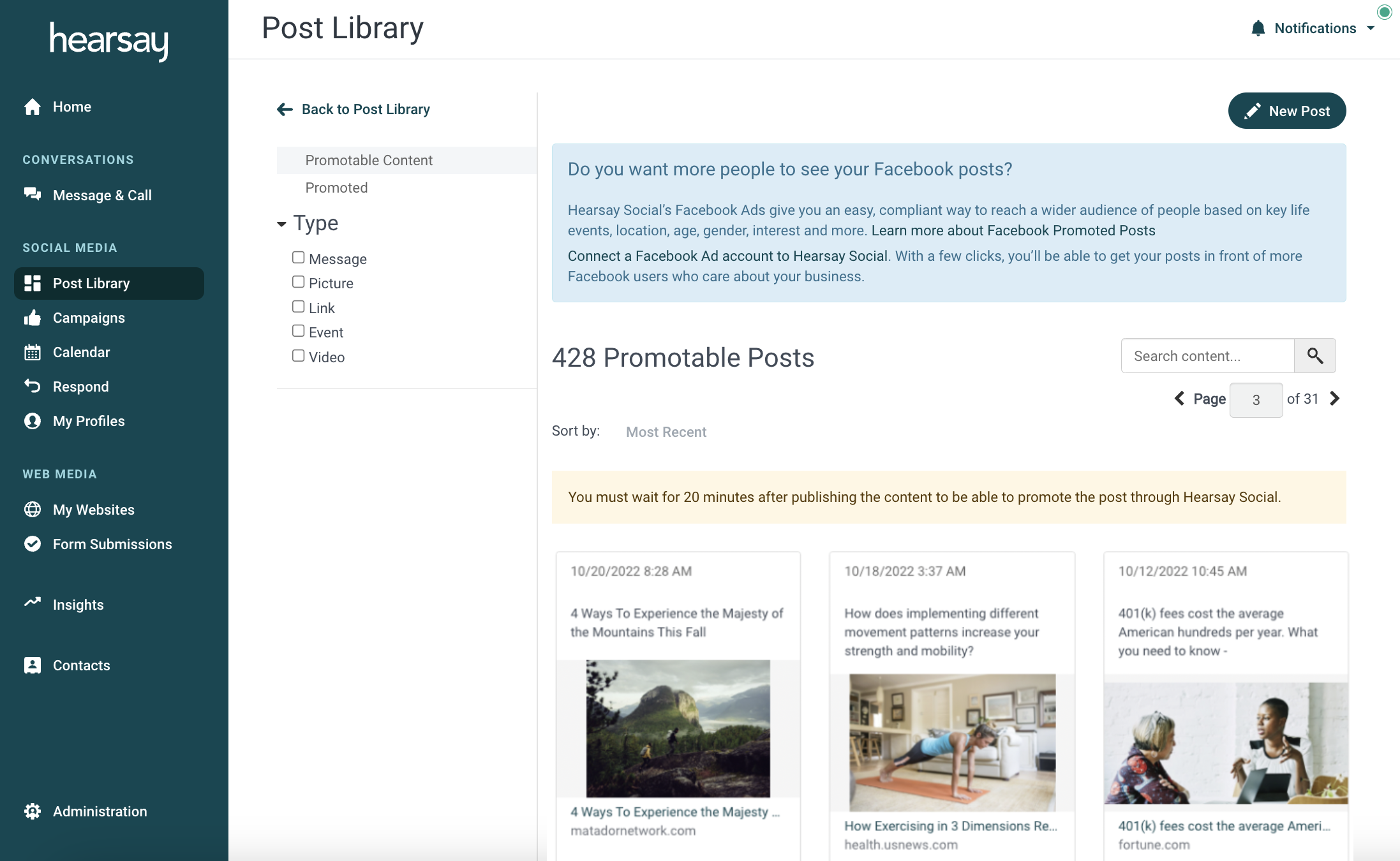This screenshot has width=1400, height=861.
Task: Click the back arrow icon beside Post Library link
Action: pyautogui.click(x=285, y=110)
